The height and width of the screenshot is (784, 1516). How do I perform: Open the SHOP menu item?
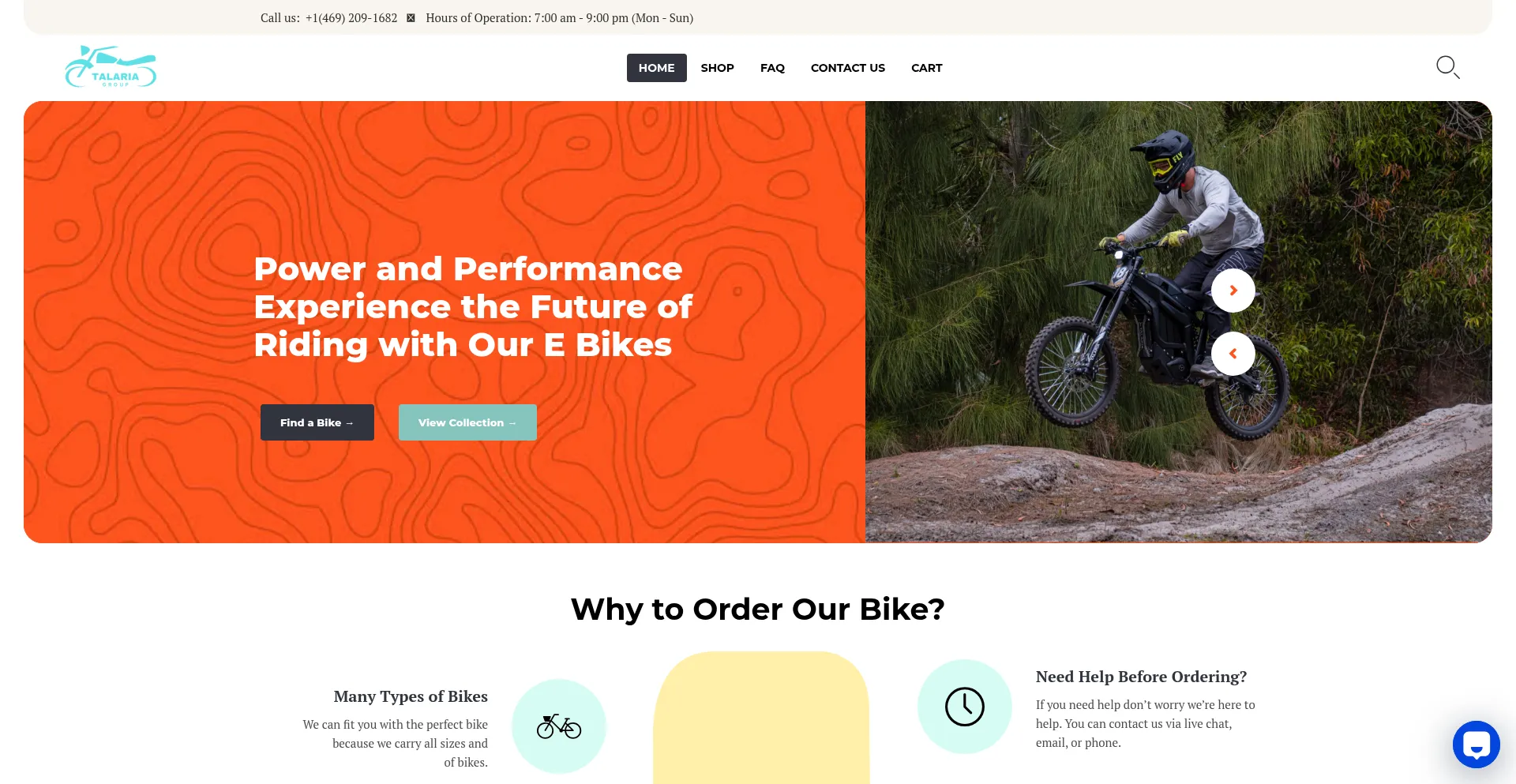pos(717,68)
